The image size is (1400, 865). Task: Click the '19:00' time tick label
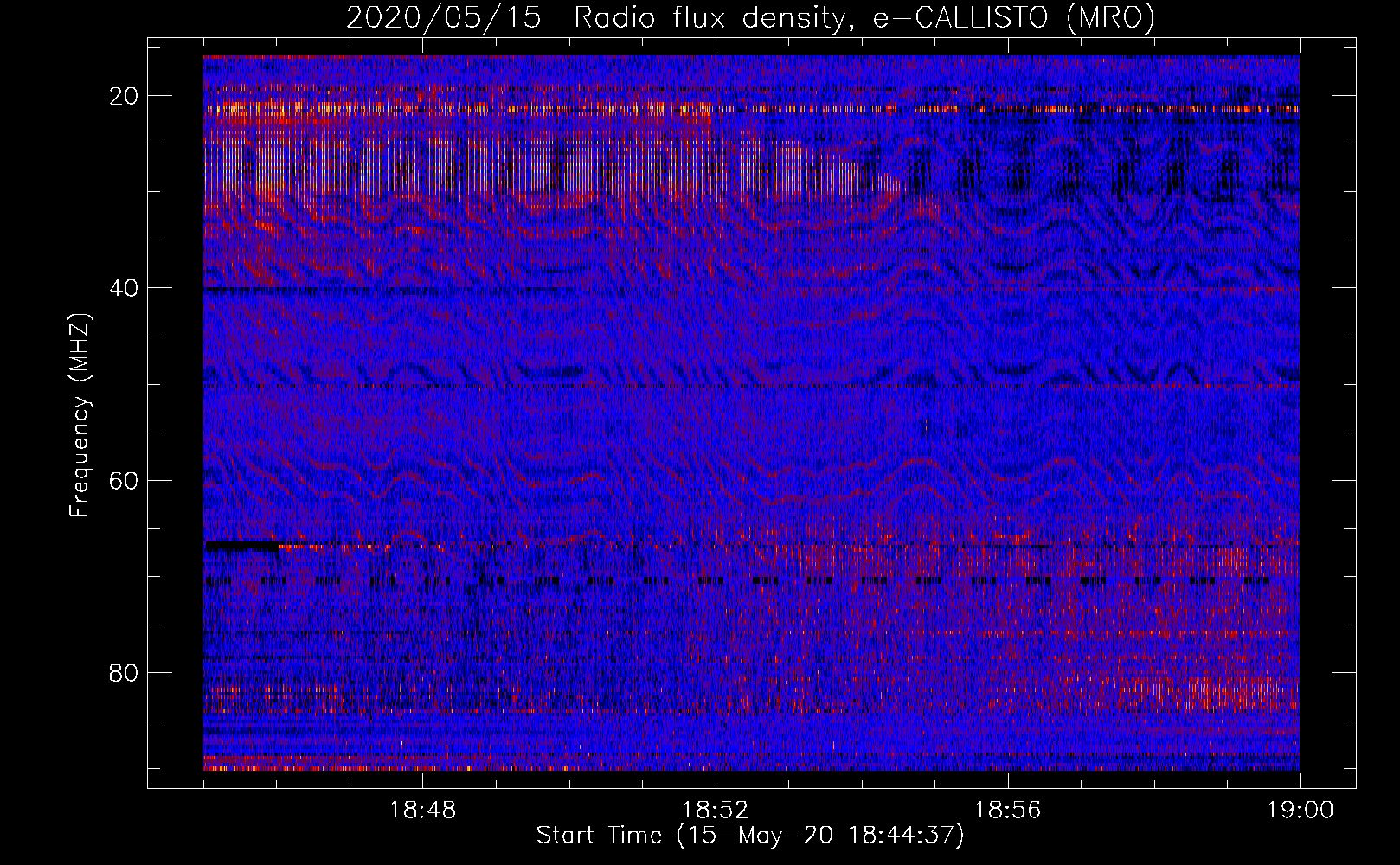click(x=1300, y=811)
